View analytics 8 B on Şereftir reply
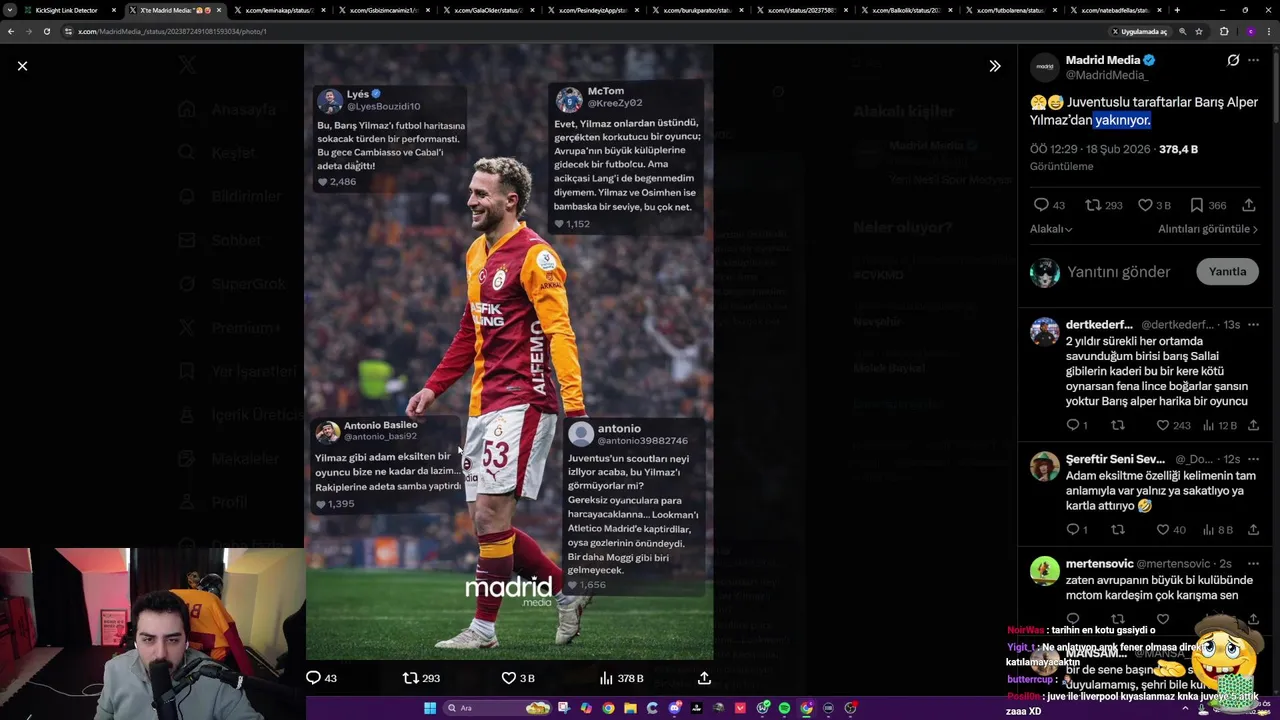Screen dimensions: 1280x720 point(1218,529)
